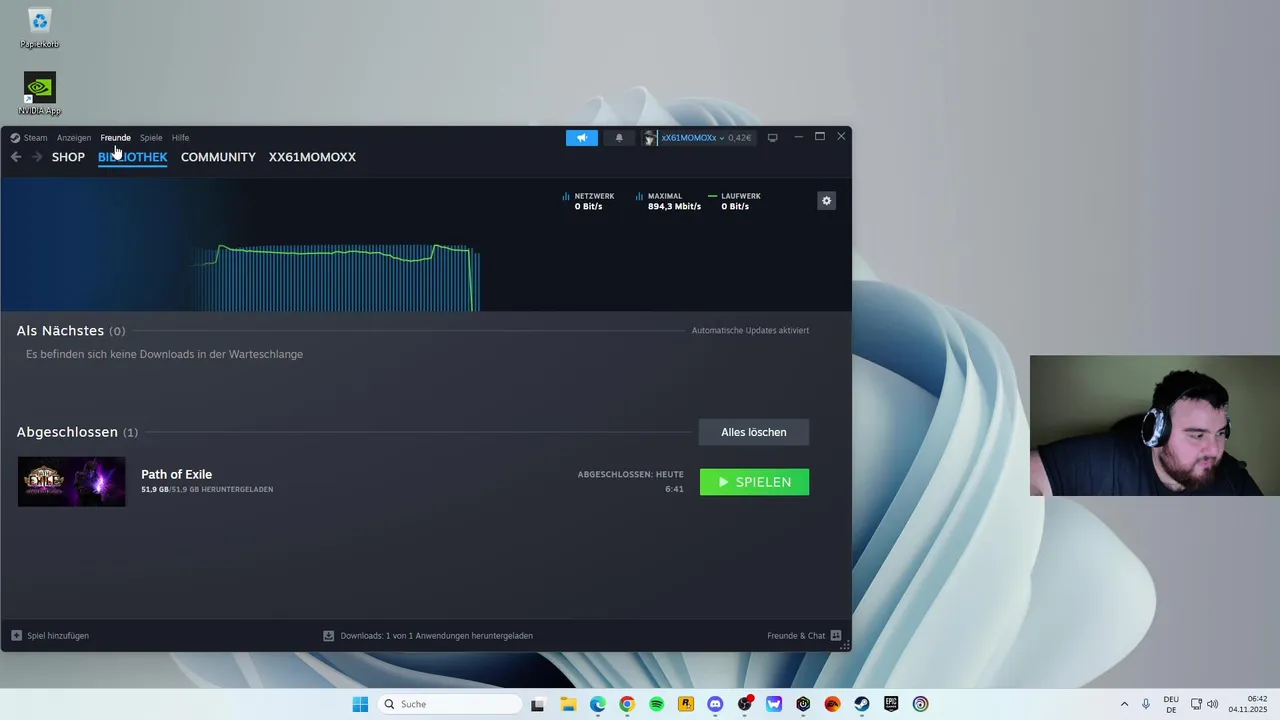This screenshot has width=1280, height=720.
Task: Open the clock showing 06:42
Action: tap(1249, 704)
